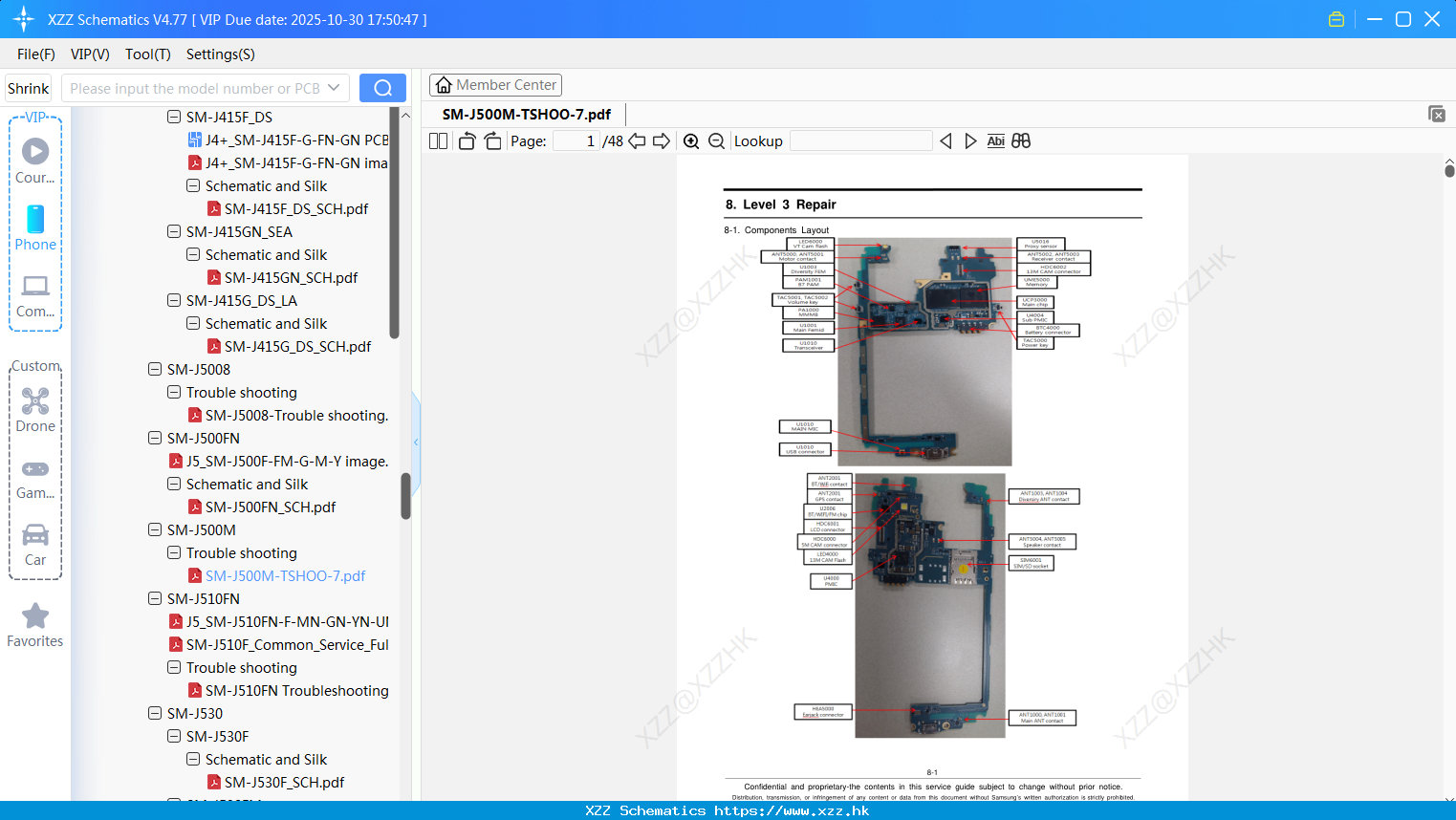Rotate page counterclockwise icon
Screen dimensions: 1456x820
[467, 141]
